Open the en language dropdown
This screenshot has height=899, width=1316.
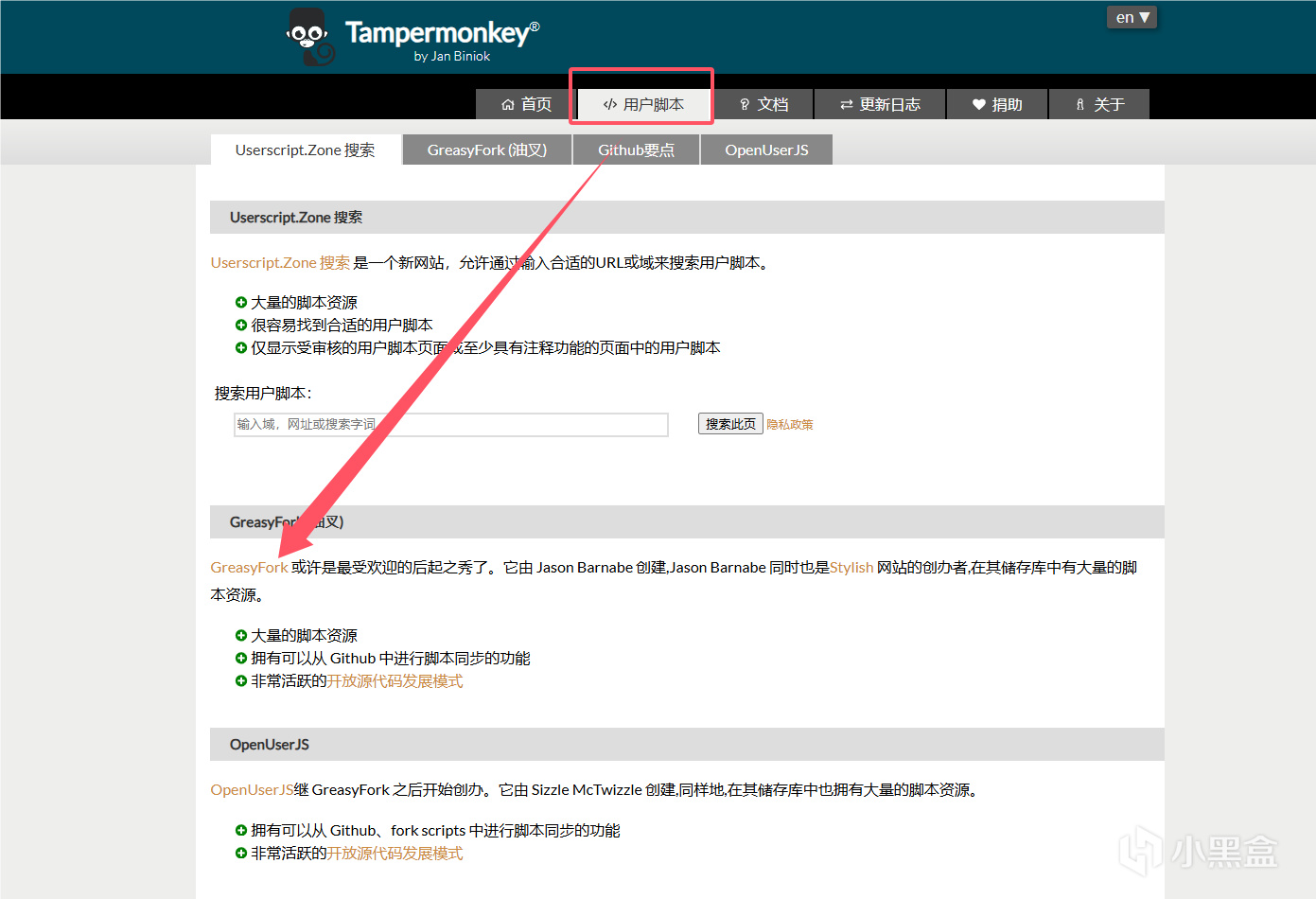coord(1132,17)
